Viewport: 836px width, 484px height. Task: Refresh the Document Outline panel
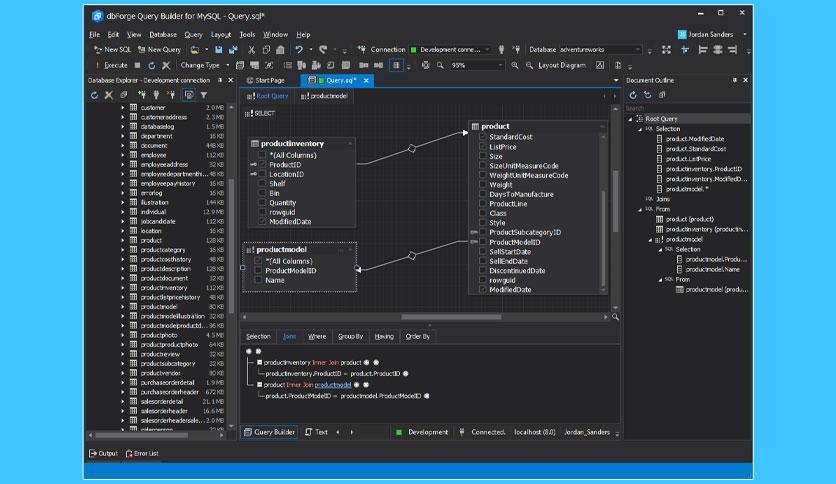pos(633,95)
